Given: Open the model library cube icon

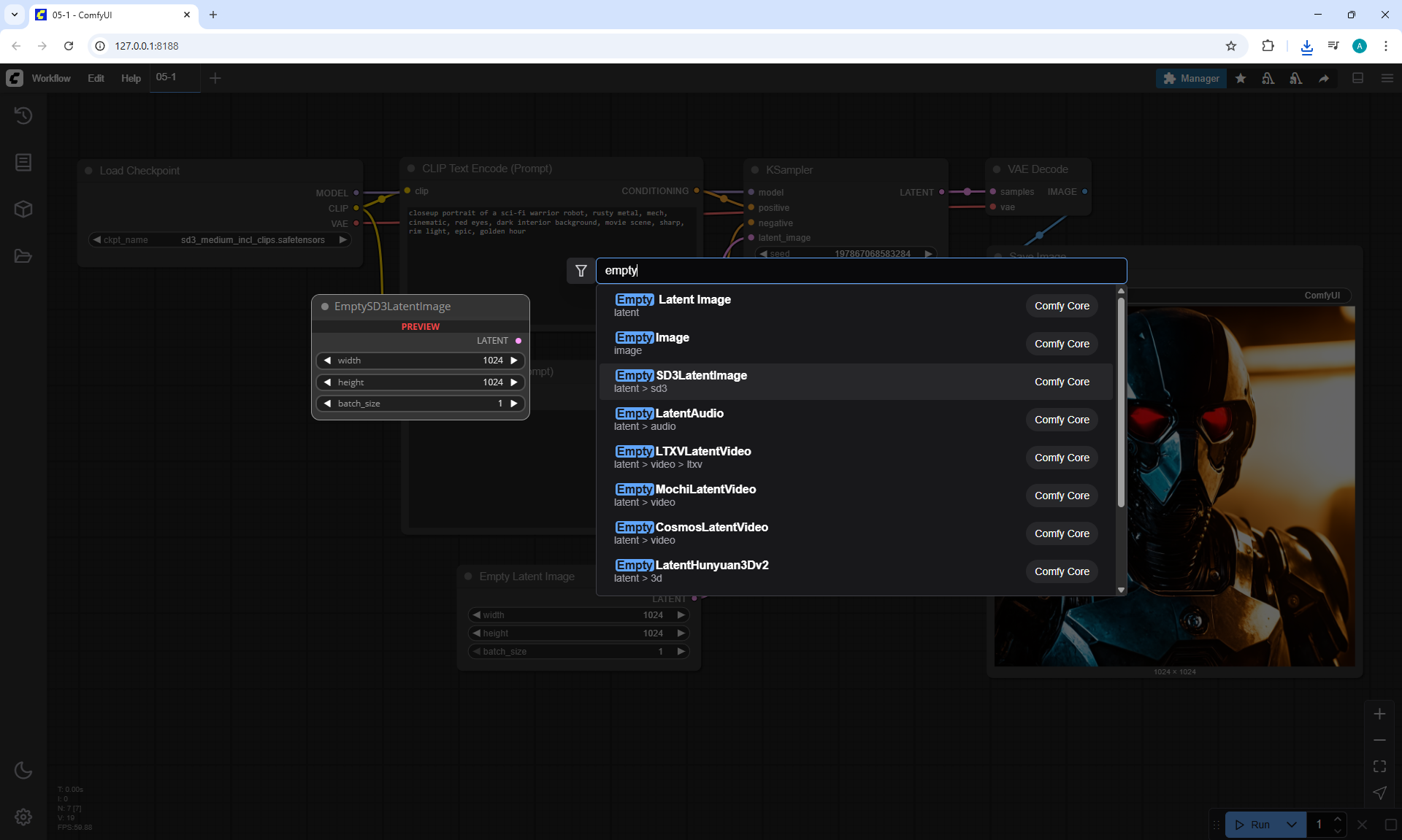Looking at the screenshot, I should coord(23,209).
